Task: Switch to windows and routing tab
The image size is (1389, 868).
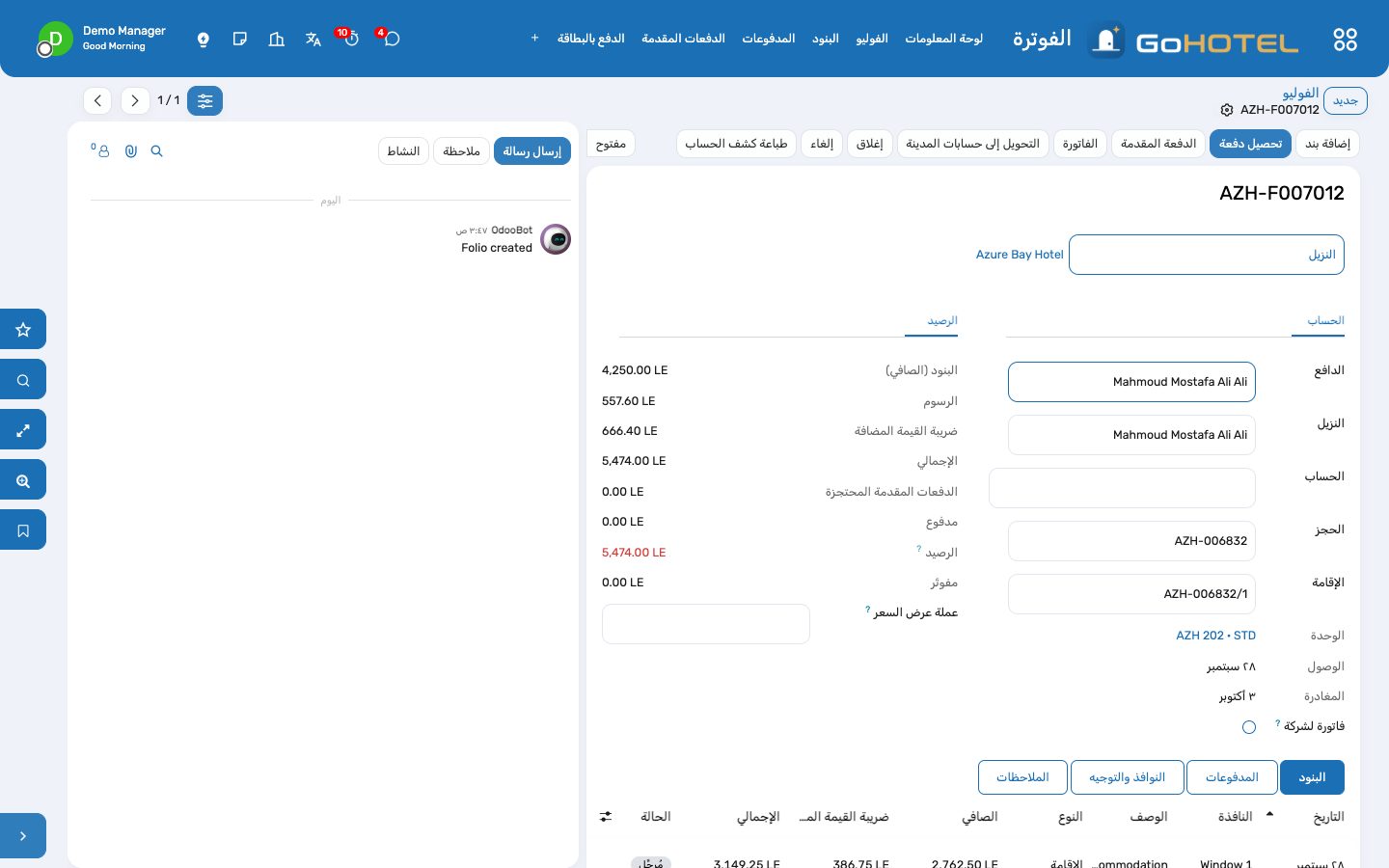Action: (x=1127, y=777)
